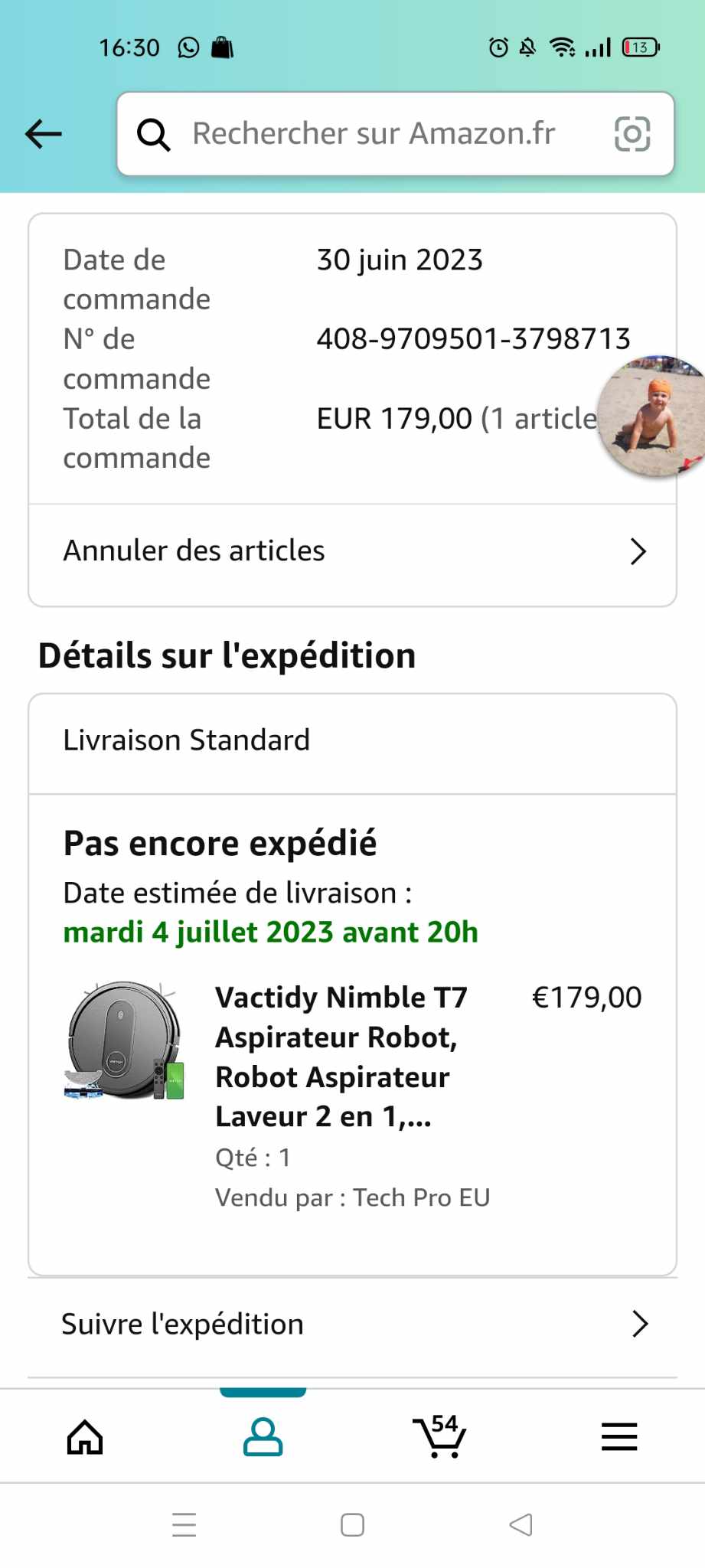The height and width of the screenshot is (1568, 705).
Task: Tap the Vendu par Tech Pro EU seller
Action: [x=352, y=1197]
